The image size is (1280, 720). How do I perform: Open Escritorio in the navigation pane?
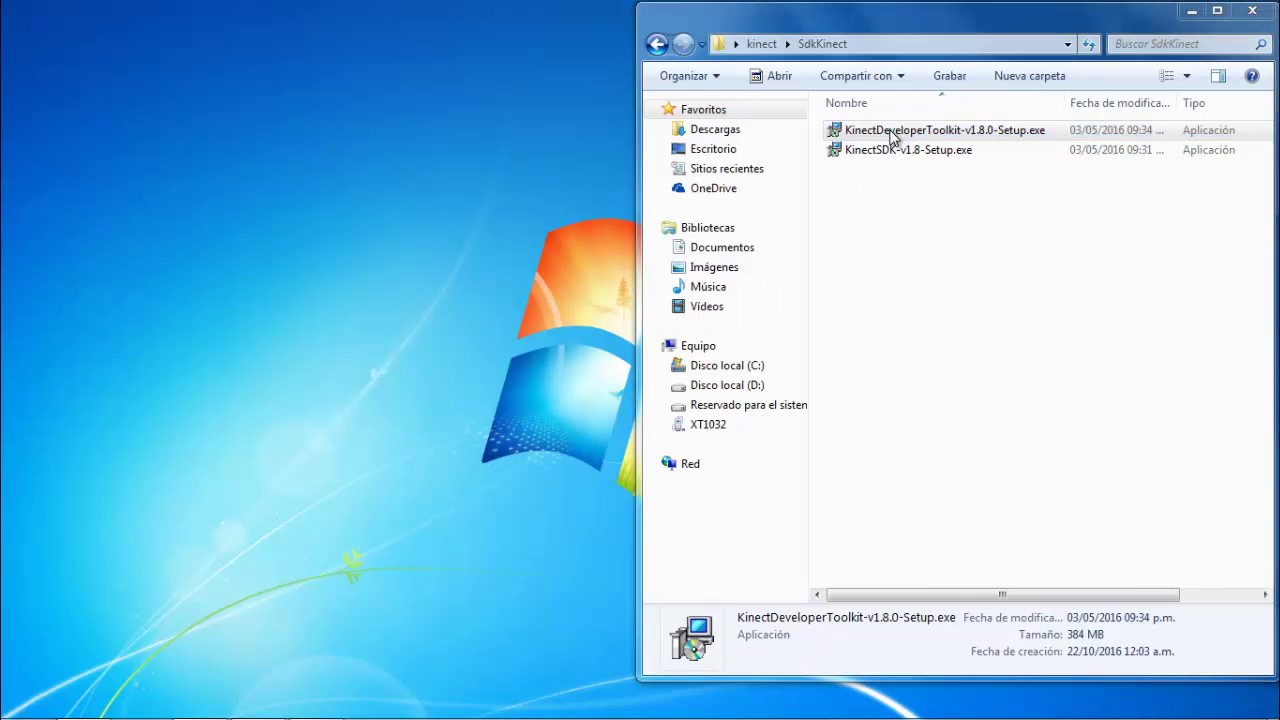[x=713, y=149]
